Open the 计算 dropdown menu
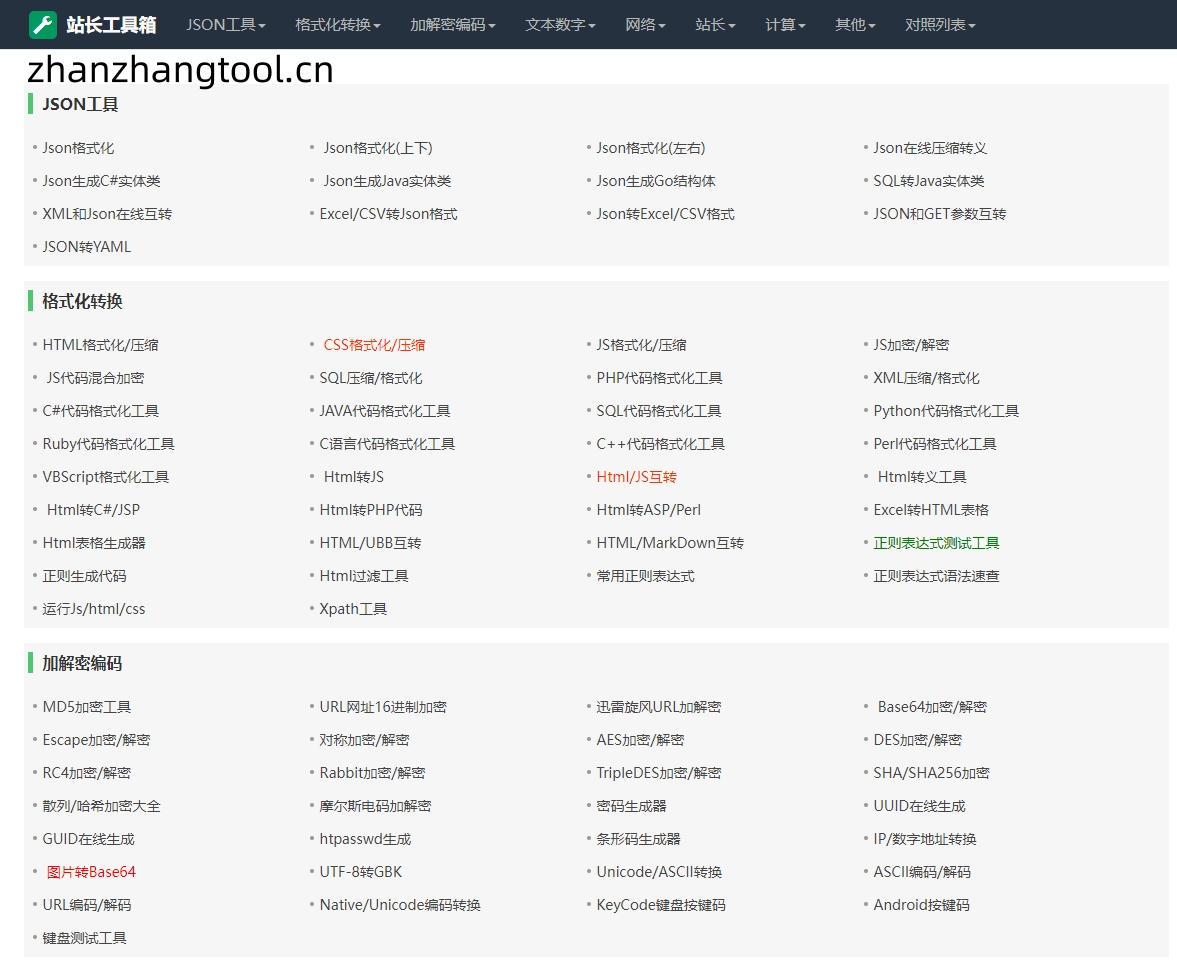 tap(785, 25)
